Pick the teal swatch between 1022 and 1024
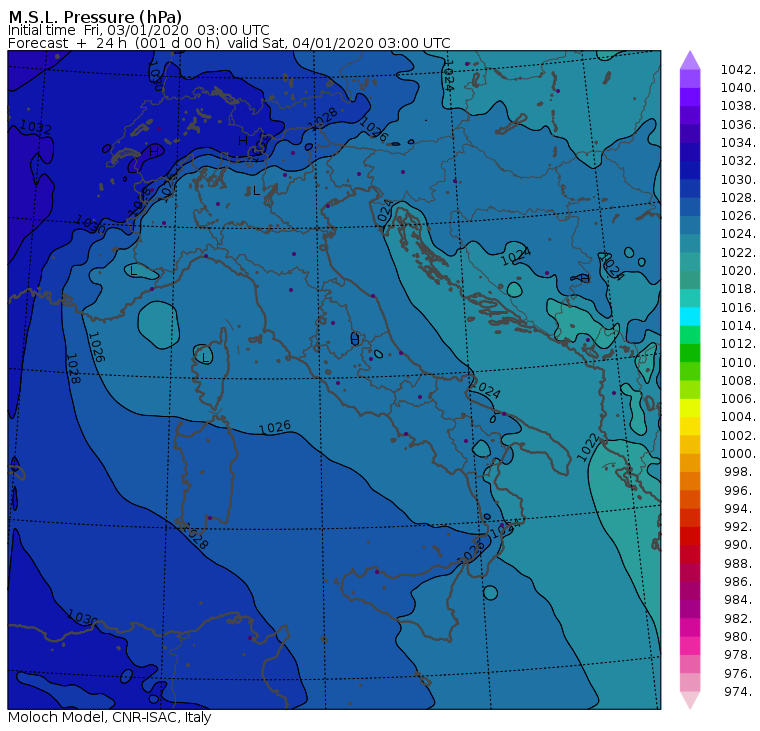This screenshot has width=760, height=731. (690, 243)
